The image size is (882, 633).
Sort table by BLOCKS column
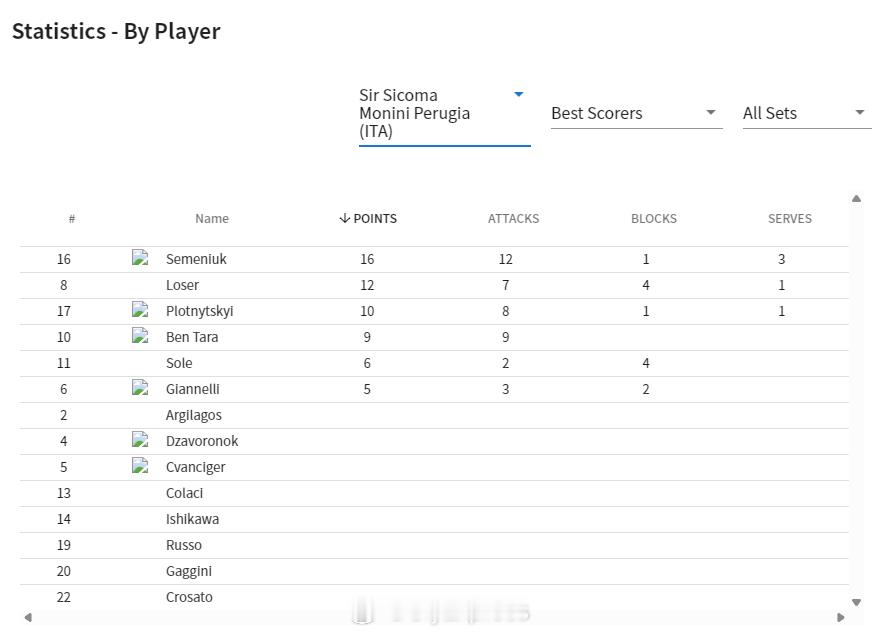653,218
